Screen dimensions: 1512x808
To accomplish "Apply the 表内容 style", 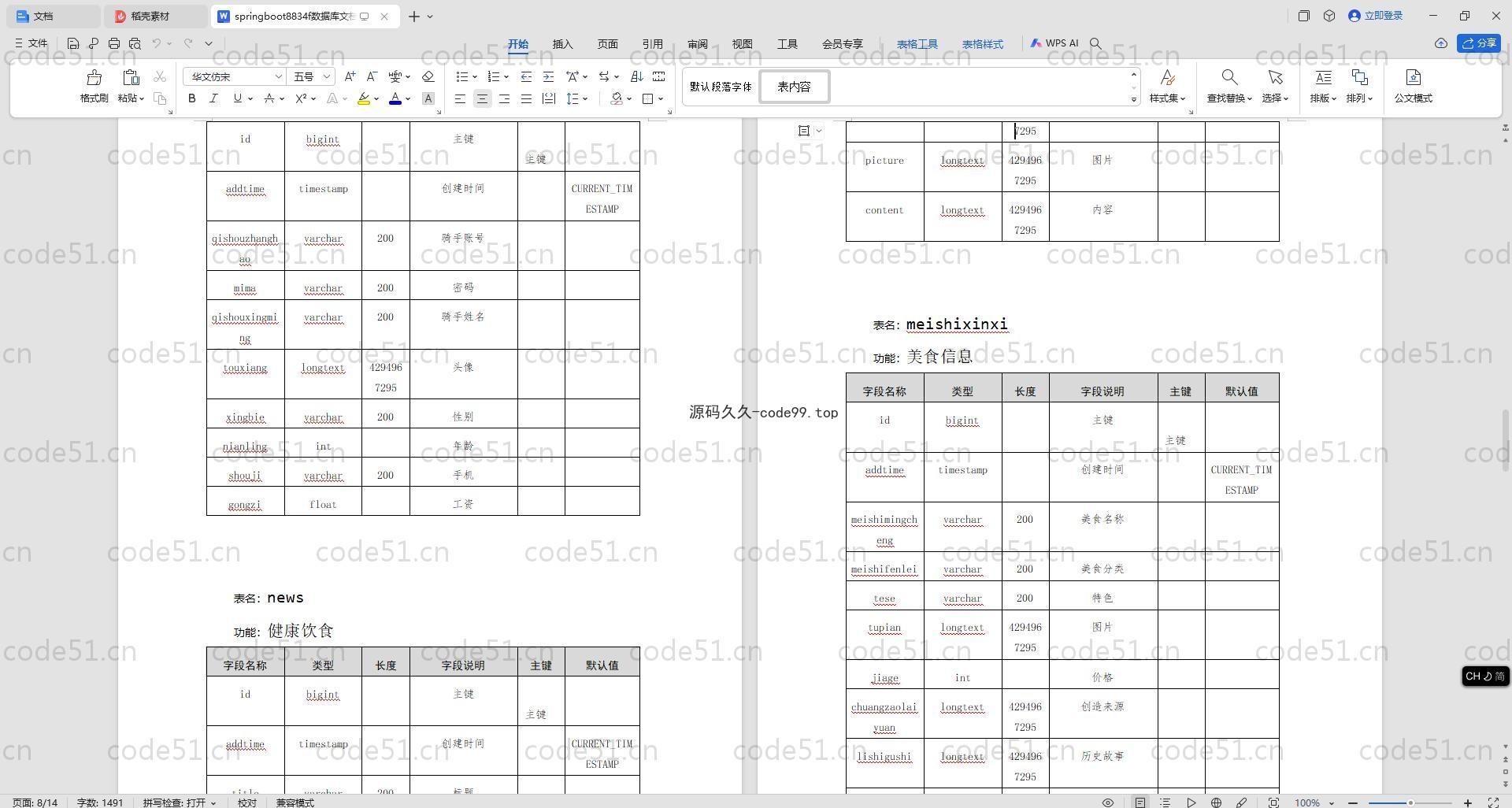I will point(794,87).
